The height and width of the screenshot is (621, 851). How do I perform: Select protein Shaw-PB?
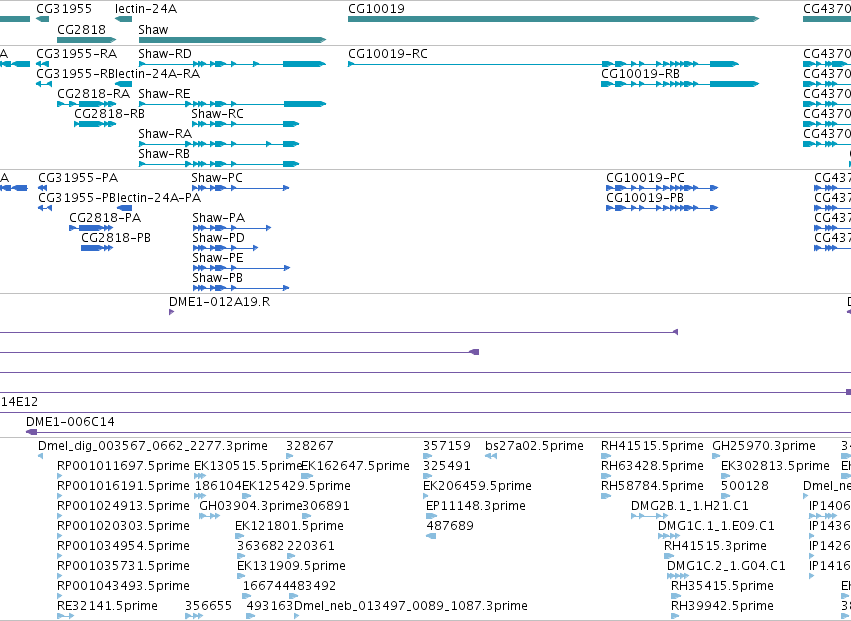241,288
